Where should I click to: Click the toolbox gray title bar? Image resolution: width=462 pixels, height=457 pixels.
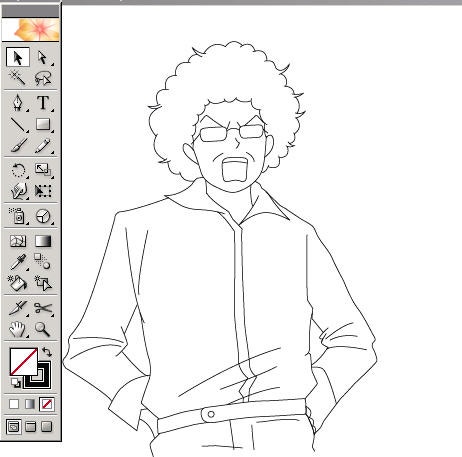31,11
